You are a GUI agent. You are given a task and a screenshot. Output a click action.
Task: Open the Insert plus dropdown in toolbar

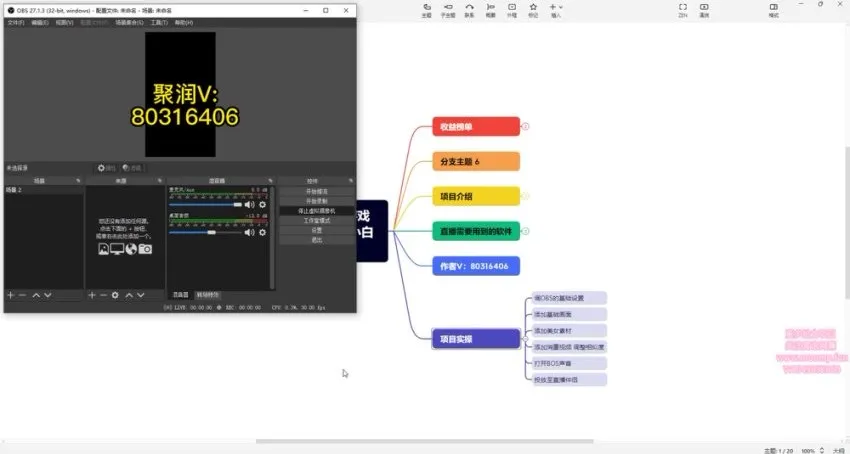point(556,10)
